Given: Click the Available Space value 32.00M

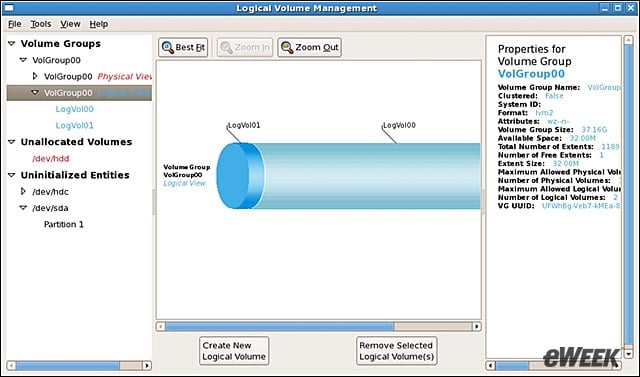Looking at the screenshot, I should [582, 138].
